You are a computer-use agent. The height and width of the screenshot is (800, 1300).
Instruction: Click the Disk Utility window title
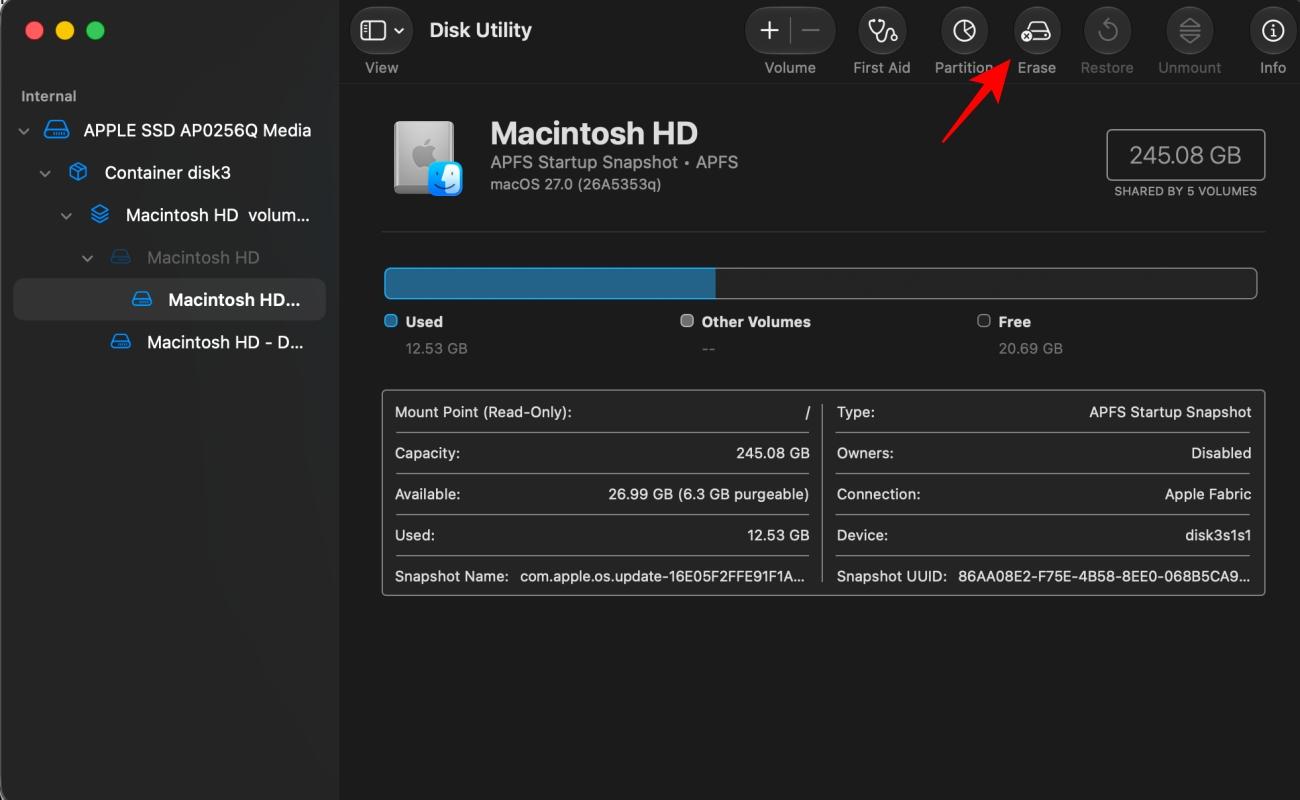click(x=480, y=30)
